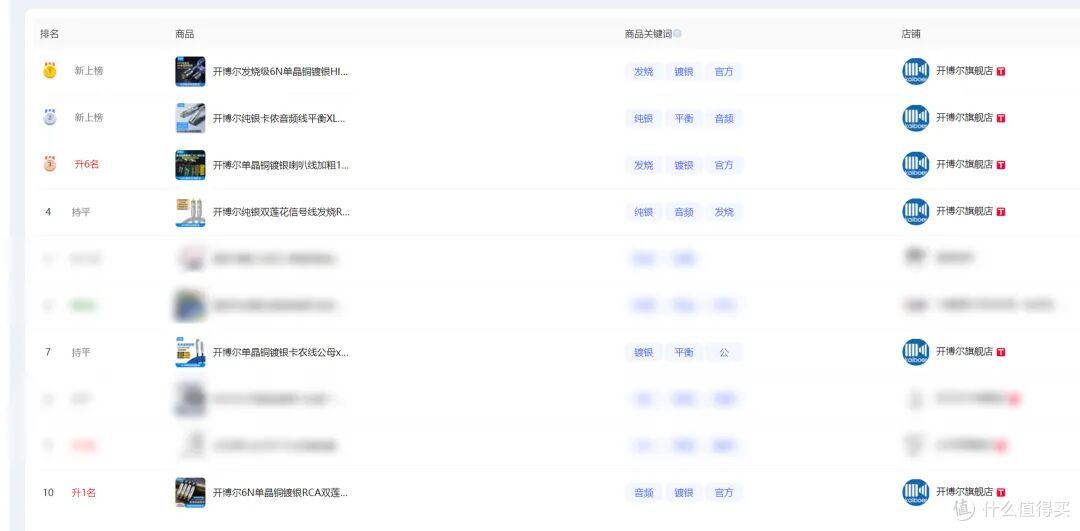The height and width of the screenshot is (531, 1080).
Task: Click red T badge in gold medal row
Action: pyautogui.click(x=1001, y=71)
